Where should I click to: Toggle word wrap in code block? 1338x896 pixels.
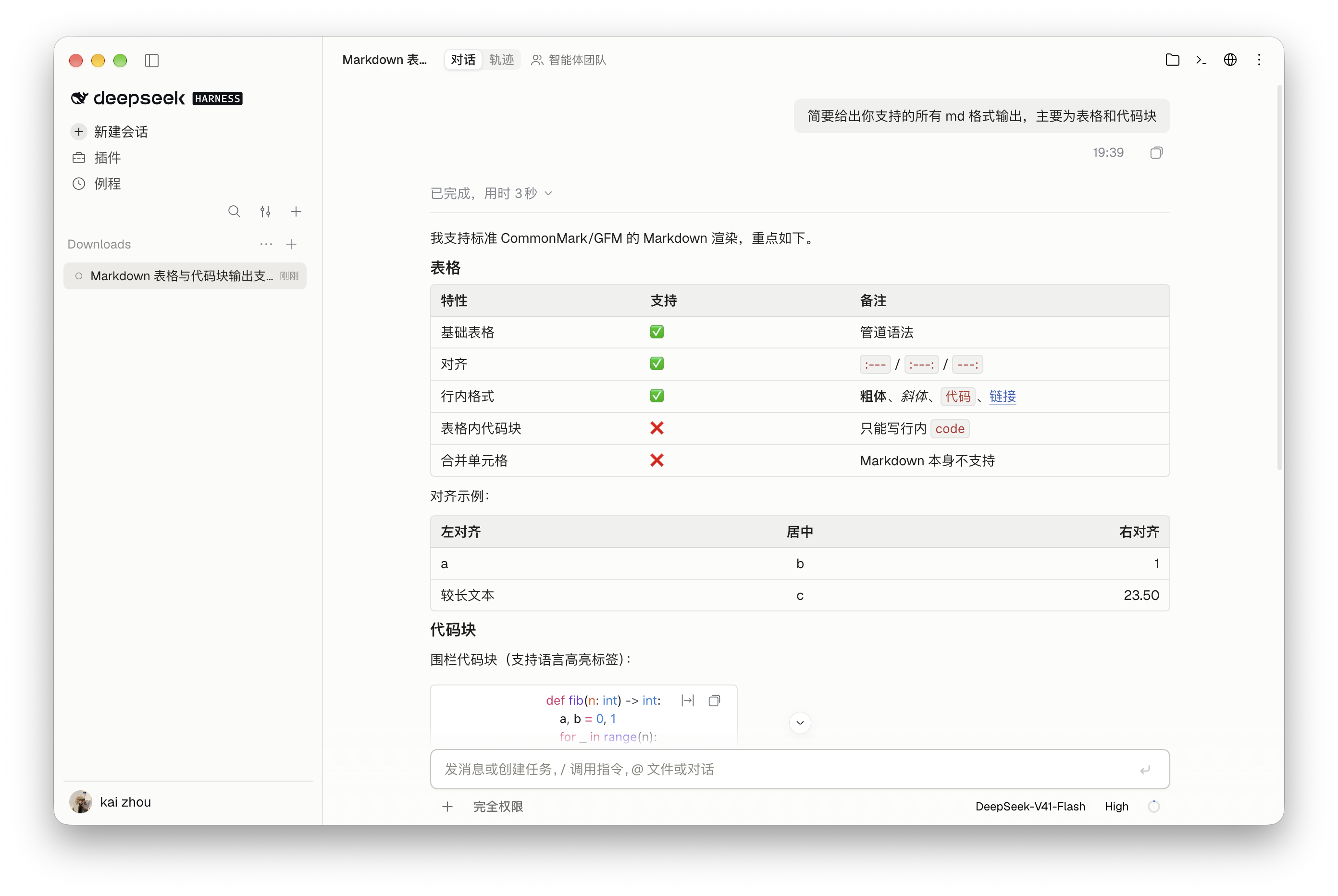[x=688, y=700]
